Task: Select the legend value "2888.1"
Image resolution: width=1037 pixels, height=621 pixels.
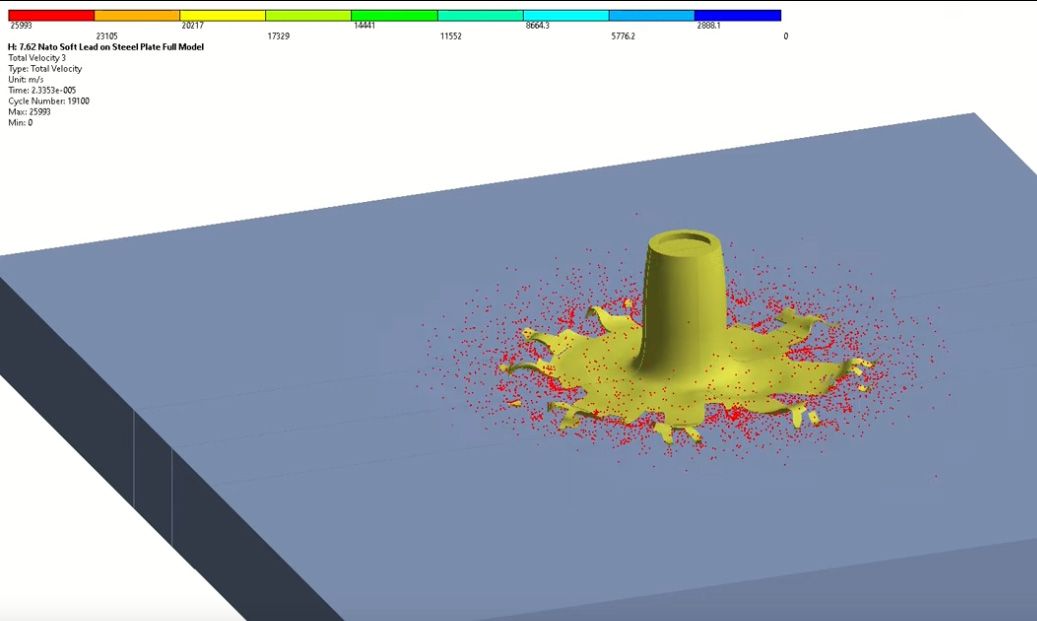Action: point(708,26)
